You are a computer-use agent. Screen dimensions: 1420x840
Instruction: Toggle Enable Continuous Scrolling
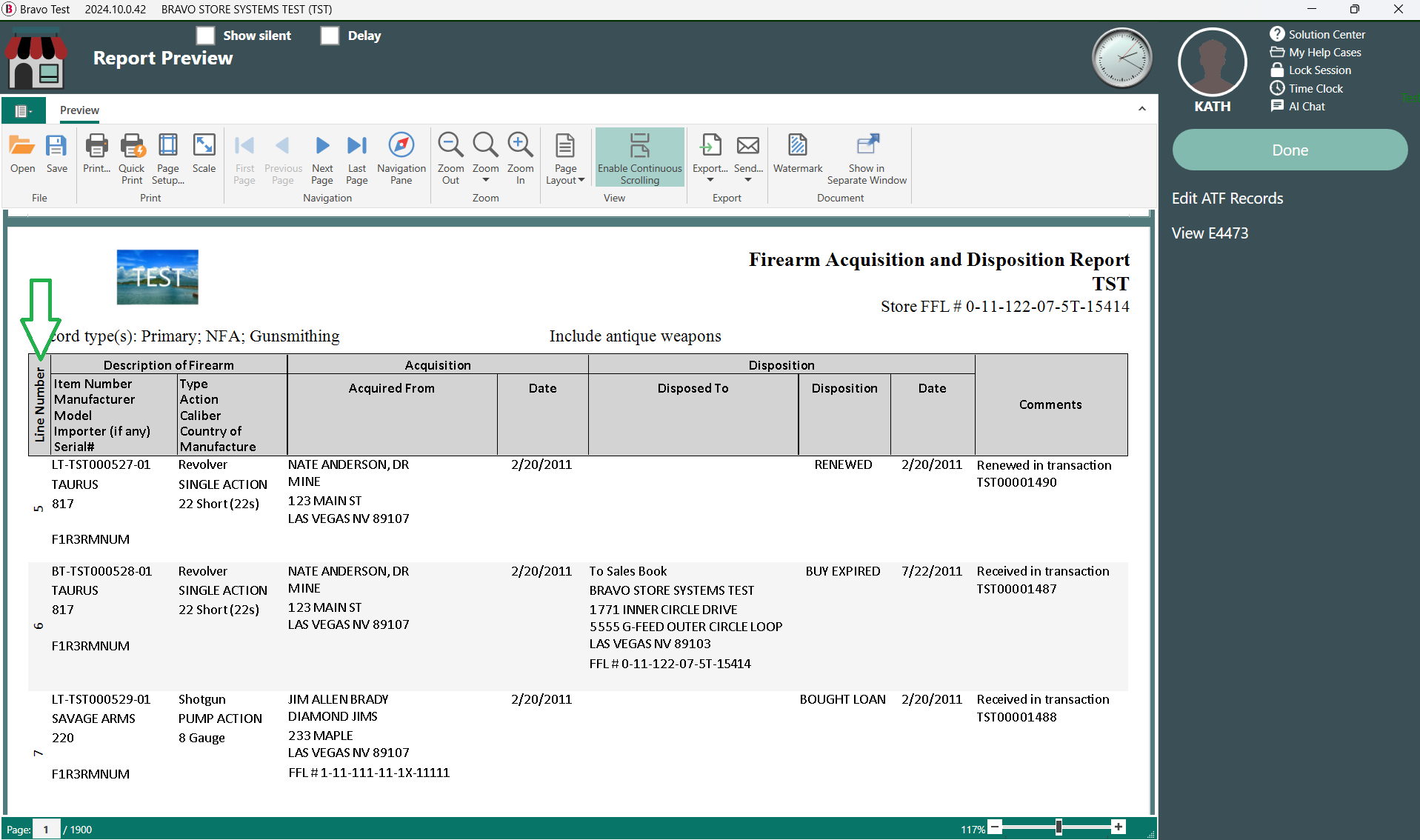point(640,159)
